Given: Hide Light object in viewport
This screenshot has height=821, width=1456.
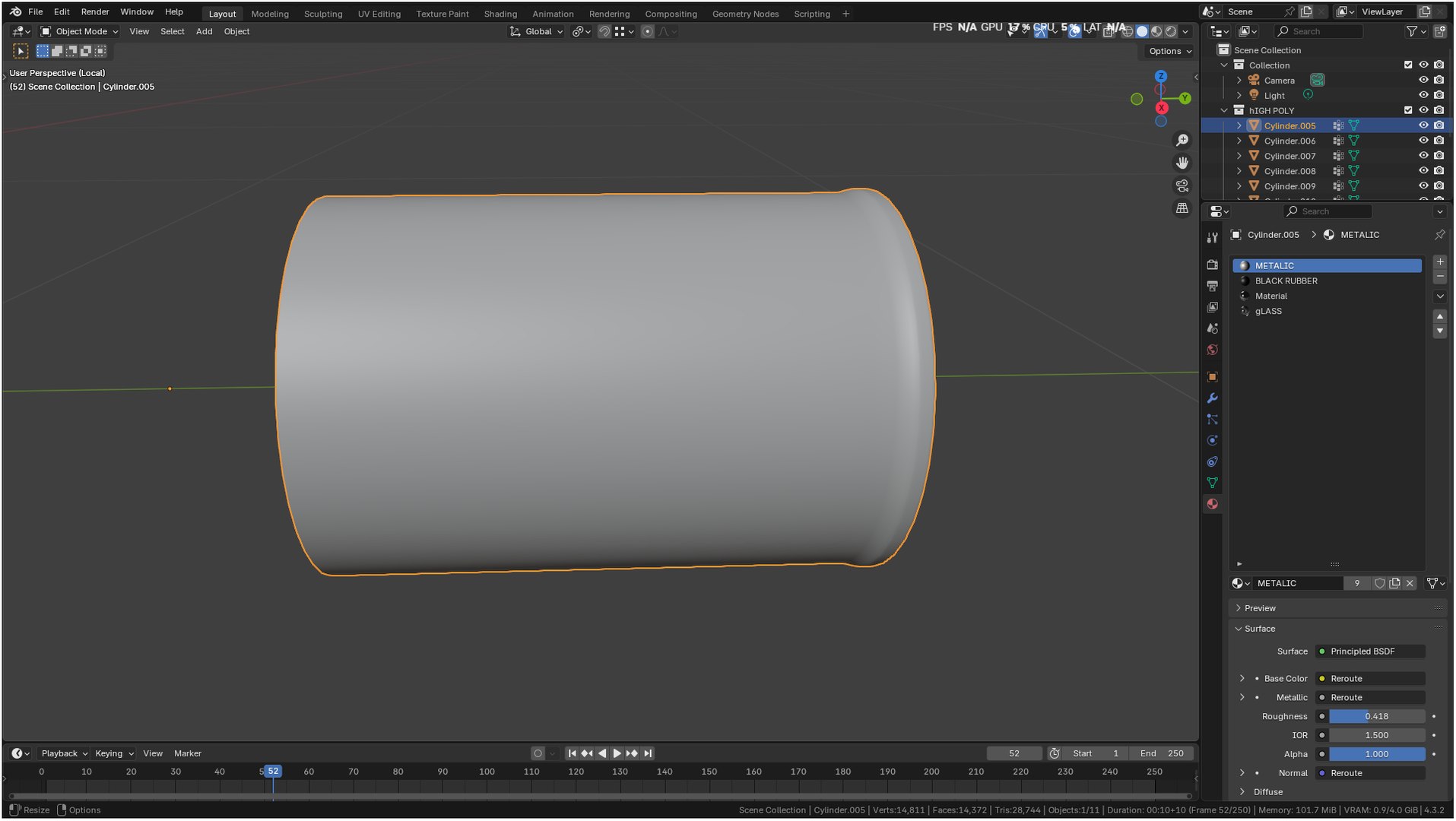Looking at the screenshot, I should [x=1423, y=95].
